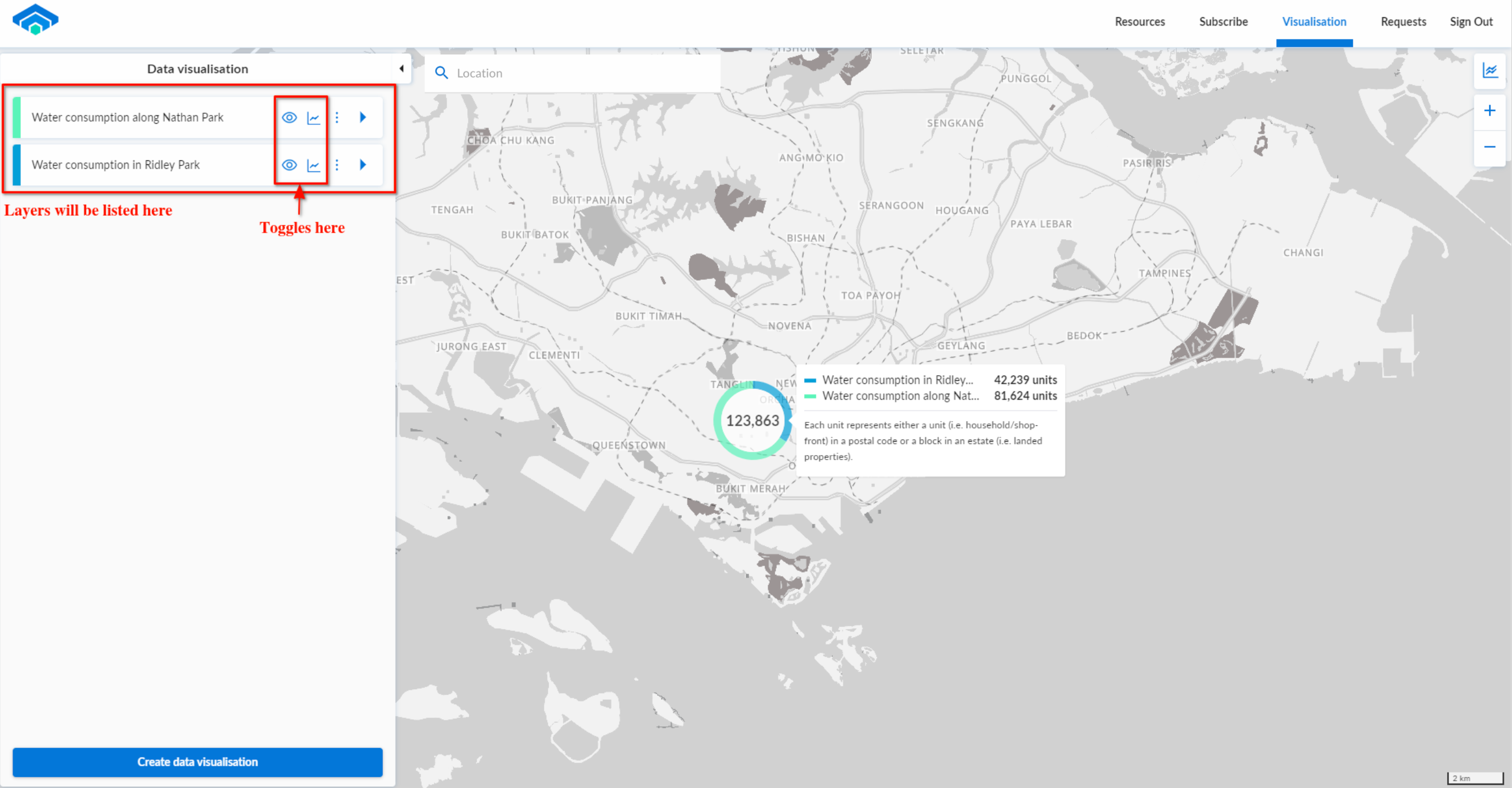This screenshot has width=1512, height=788.
Task: Click the PUNGGOL map label
Action: click(x=1026, y=78)
